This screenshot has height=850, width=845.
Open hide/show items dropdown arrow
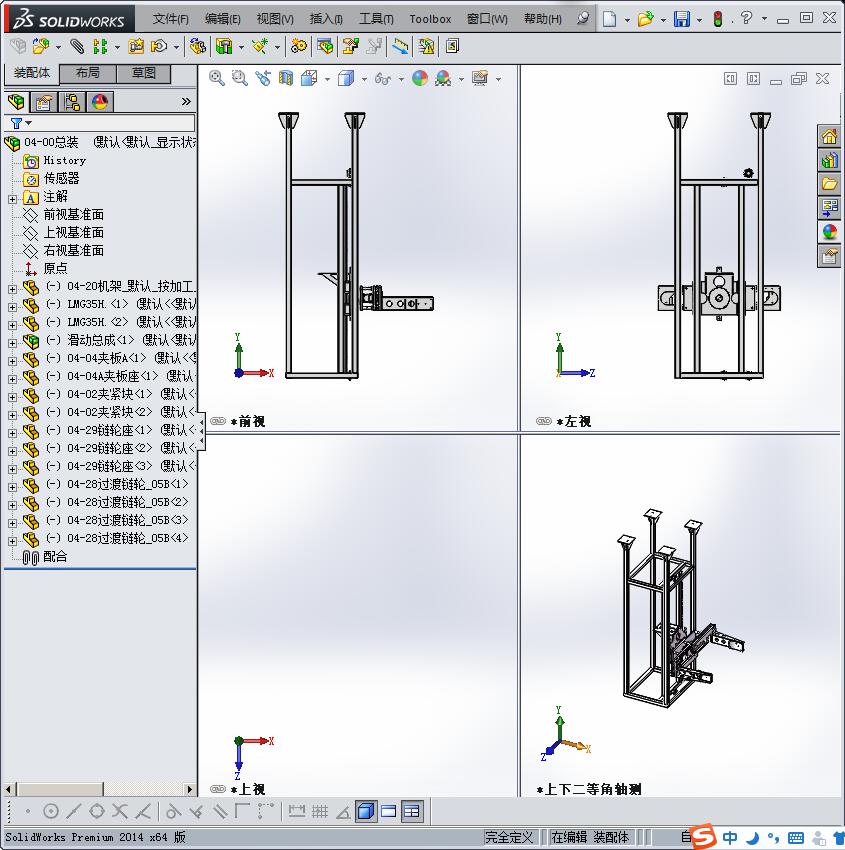pyautogui.click(x=401, y=79)
